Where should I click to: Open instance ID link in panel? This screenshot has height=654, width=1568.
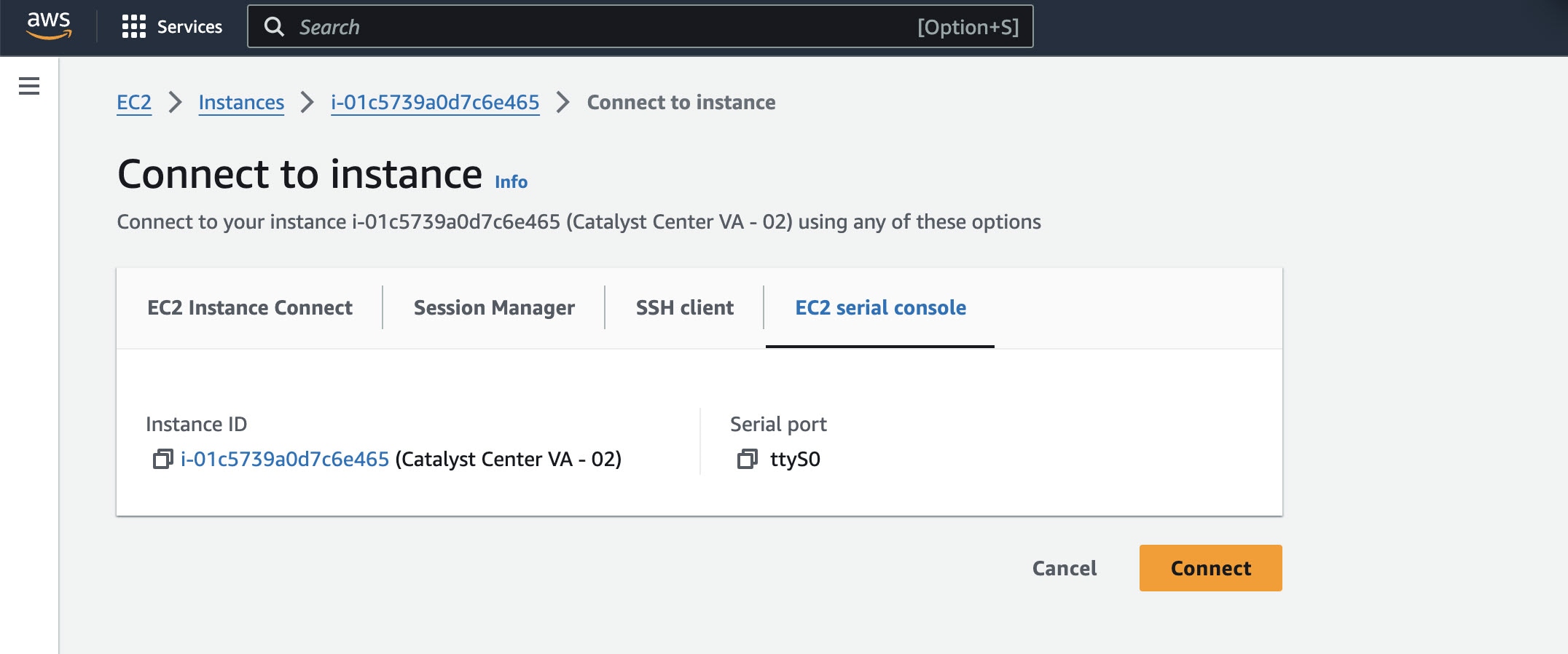(285, 460)
